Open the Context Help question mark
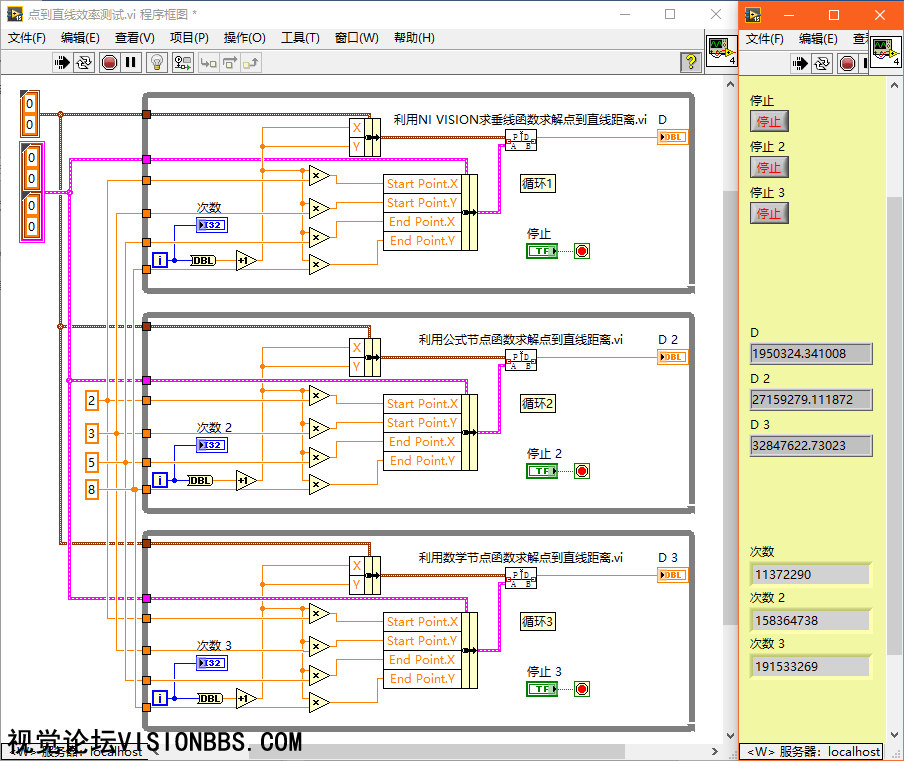The image size is (904, 761). click(691, 62)
